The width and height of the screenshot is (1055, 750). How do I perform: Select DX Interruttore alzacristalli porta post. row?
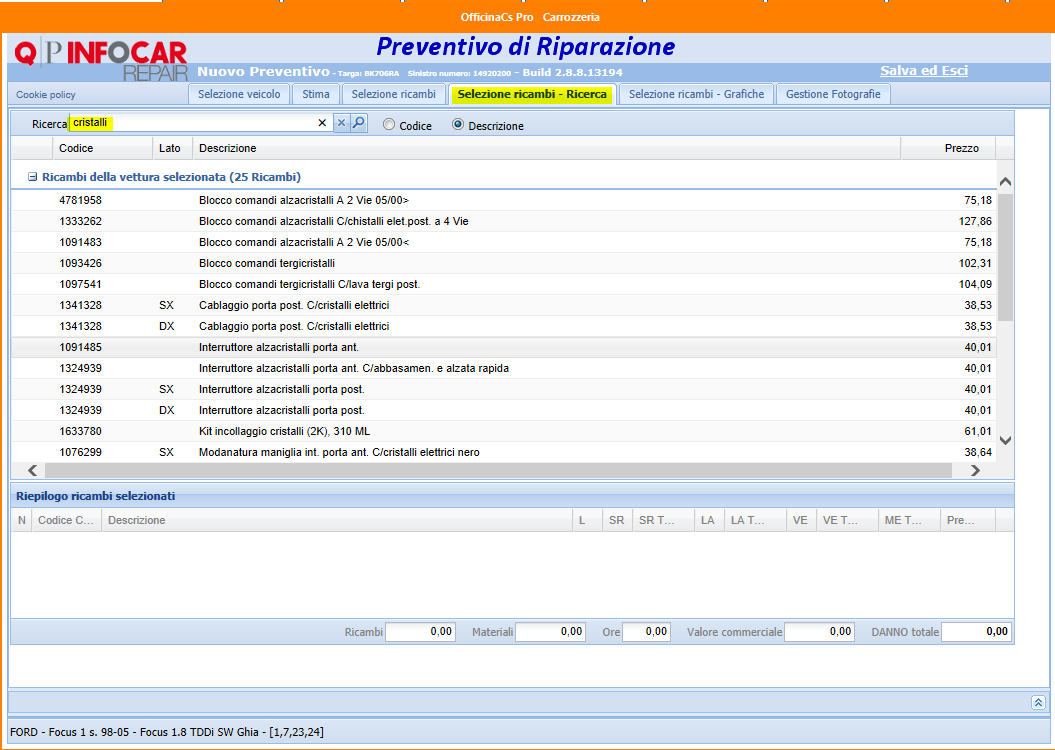coord(503,410)
